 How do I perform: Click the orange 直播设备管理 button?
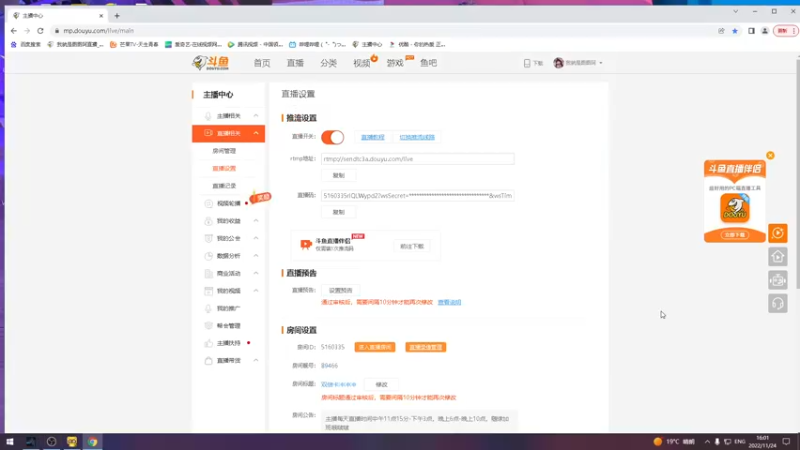click(x=426, y=347)
